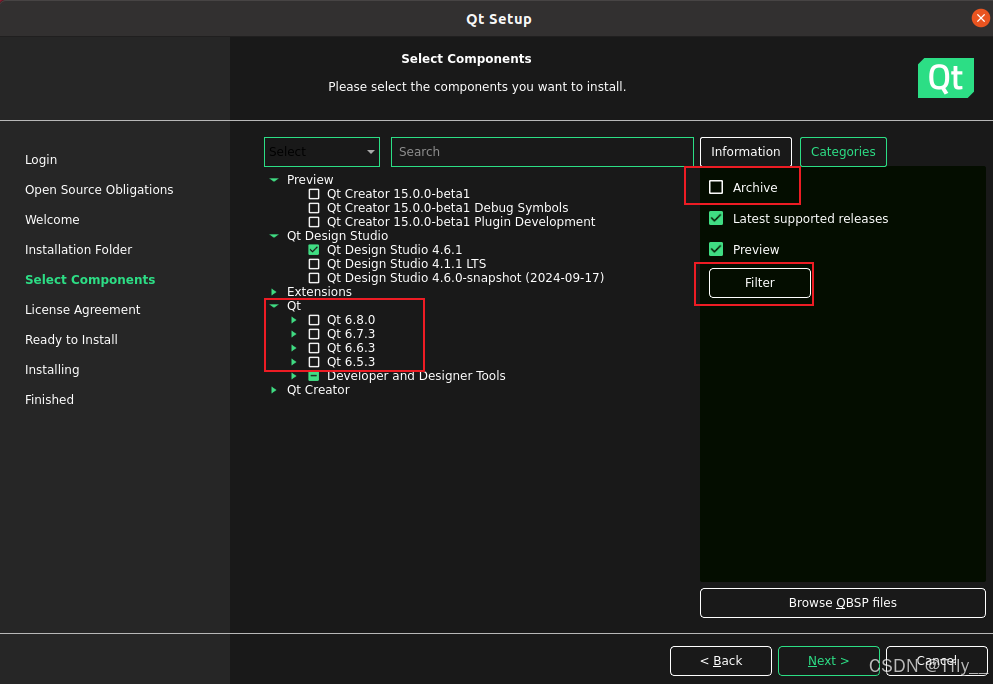The width and height of the screenshot is (993, 684).
Task: Expand the Extensions tree node
Action: pyautogui.click(x=274, y=292)
